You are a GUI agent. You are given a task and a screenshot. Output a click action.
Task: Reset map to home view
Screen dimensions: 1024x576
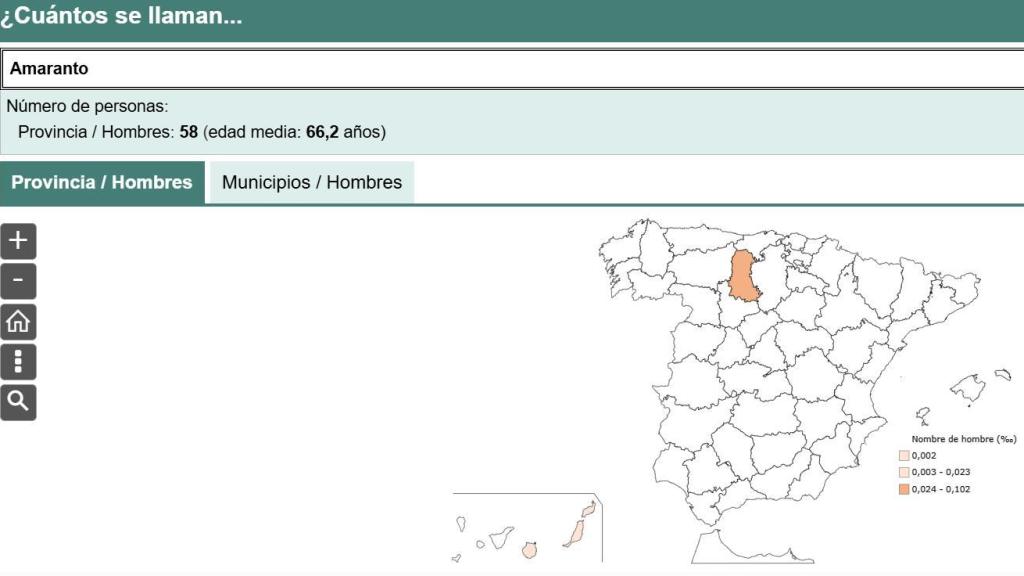(18, 322)
